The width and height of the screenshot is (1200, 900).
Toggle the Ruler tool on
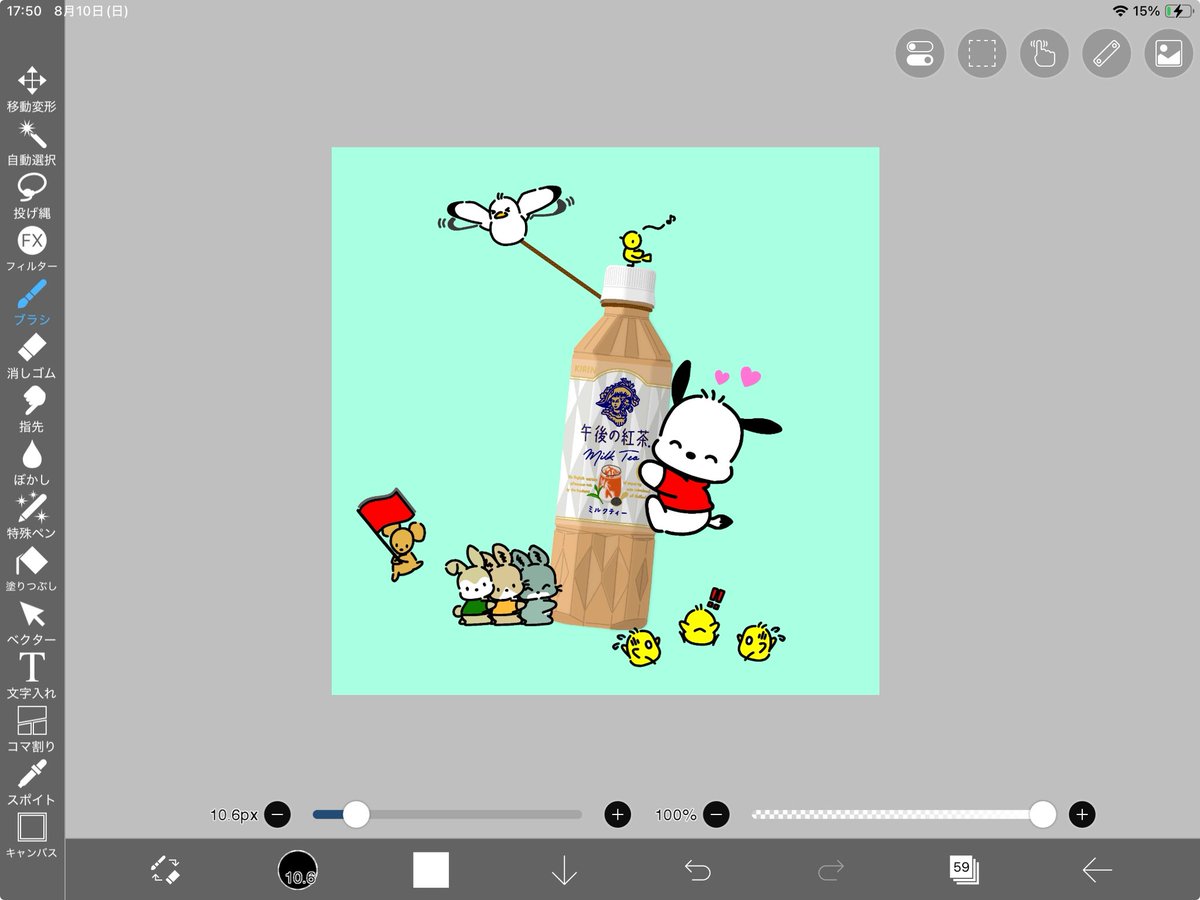tap(1106, 54)
